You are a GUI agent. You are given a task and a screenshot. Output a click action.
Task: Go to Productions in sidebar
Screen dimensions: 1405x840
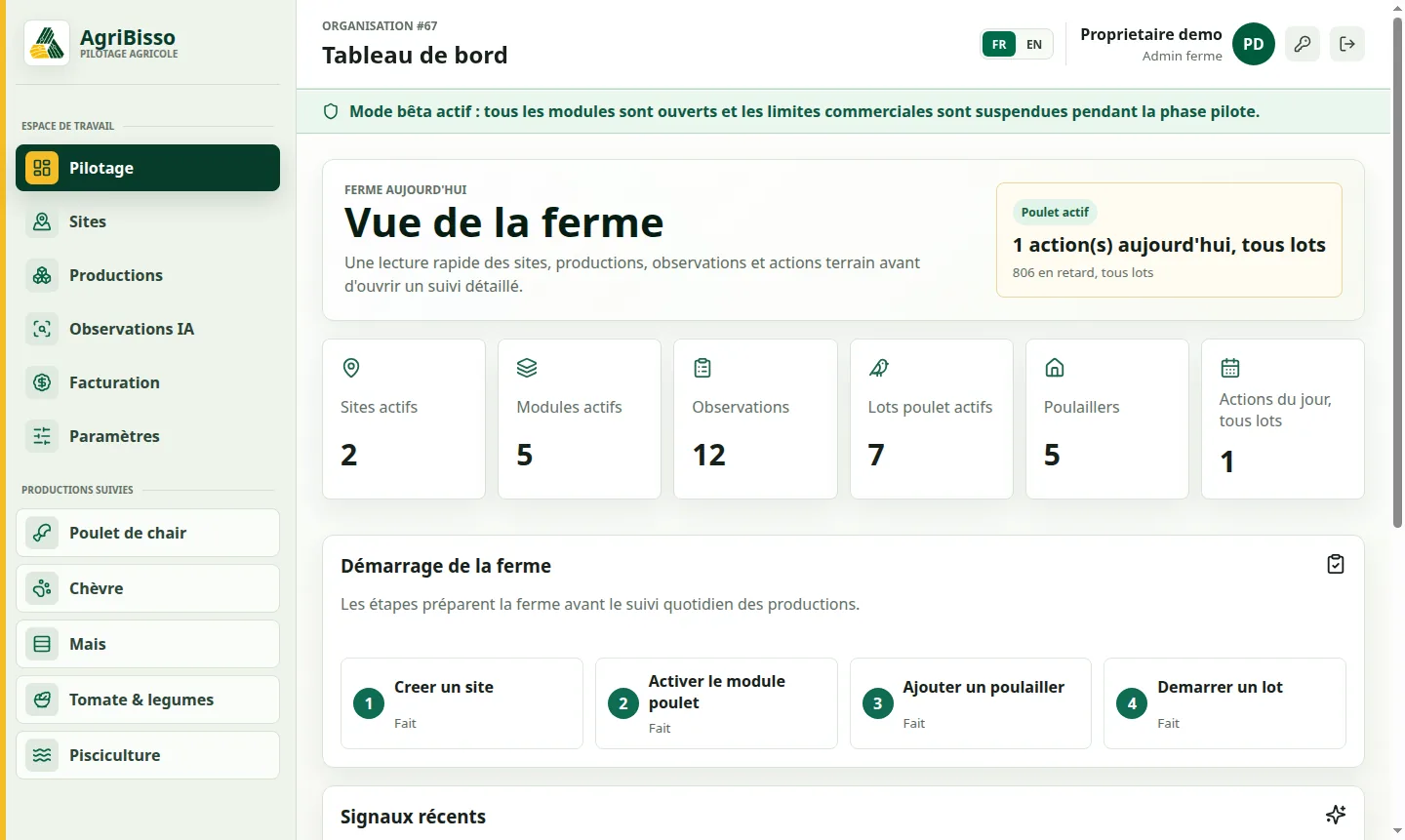coord(147,275)
